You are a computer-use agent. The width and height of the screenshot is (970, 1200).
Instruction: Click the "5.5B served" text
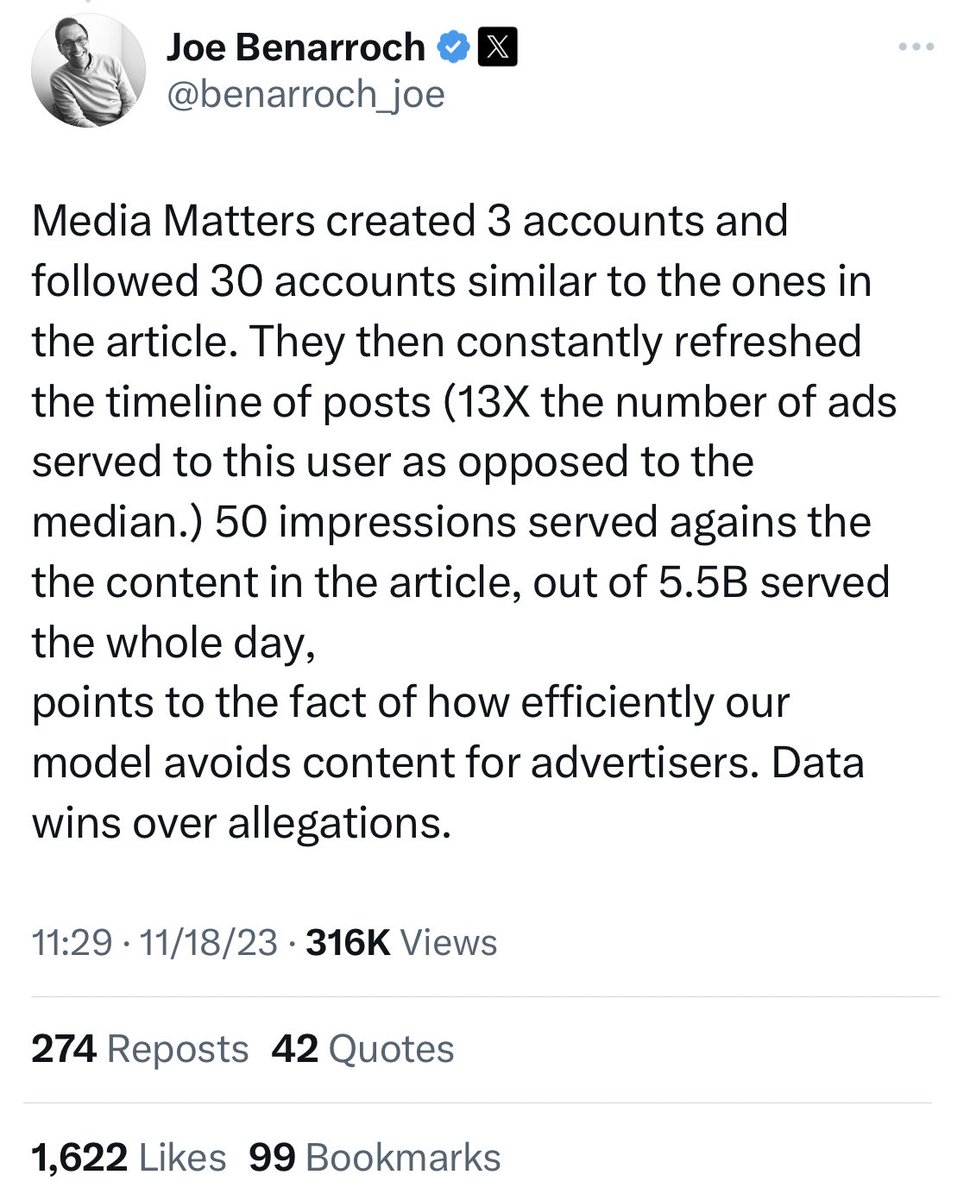[778, 583]
